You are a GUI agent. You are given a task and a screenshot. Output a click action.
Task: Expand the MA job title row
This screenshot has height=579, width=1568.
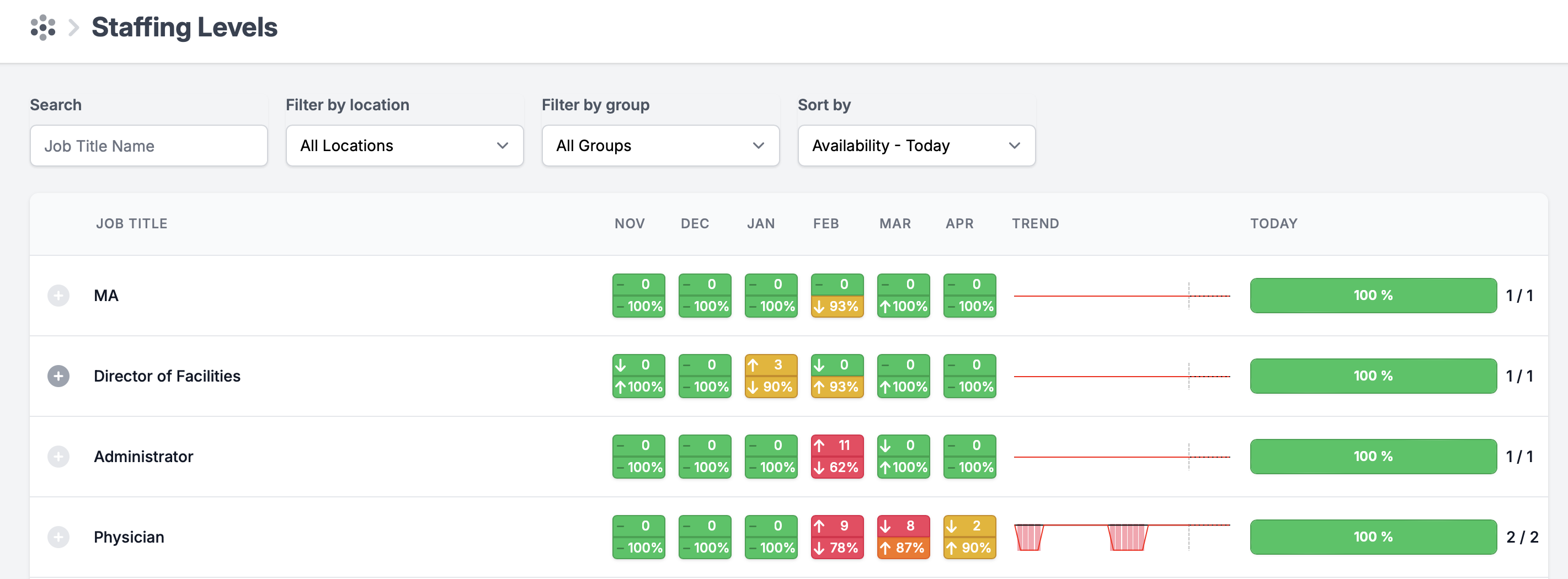point(58,296)
